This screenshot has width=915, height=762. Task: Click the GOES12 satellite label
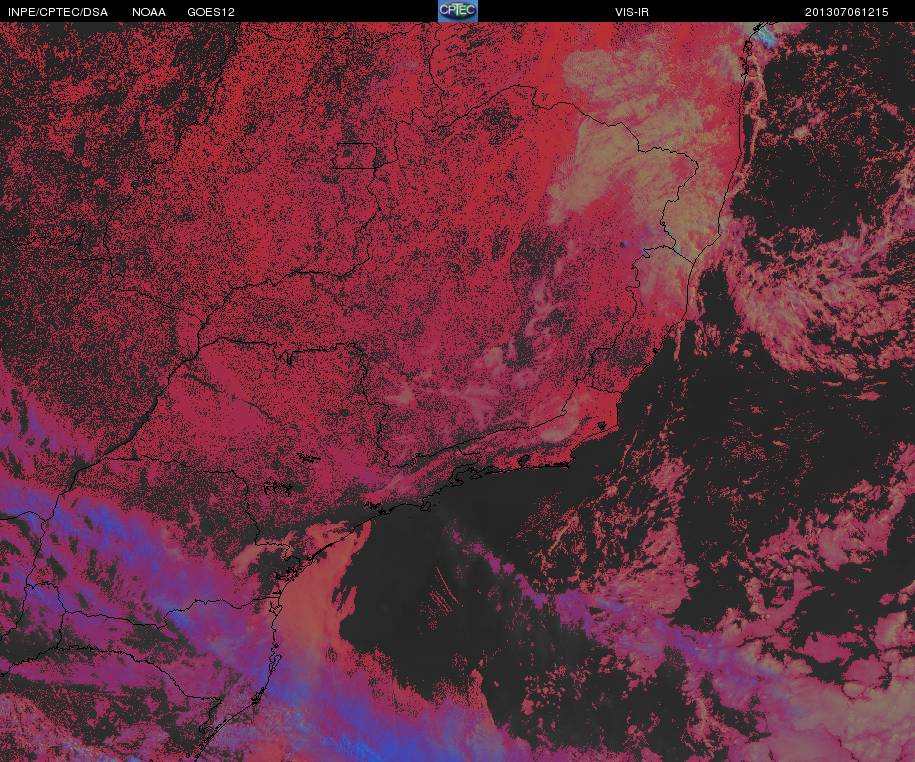pos(211,12)
